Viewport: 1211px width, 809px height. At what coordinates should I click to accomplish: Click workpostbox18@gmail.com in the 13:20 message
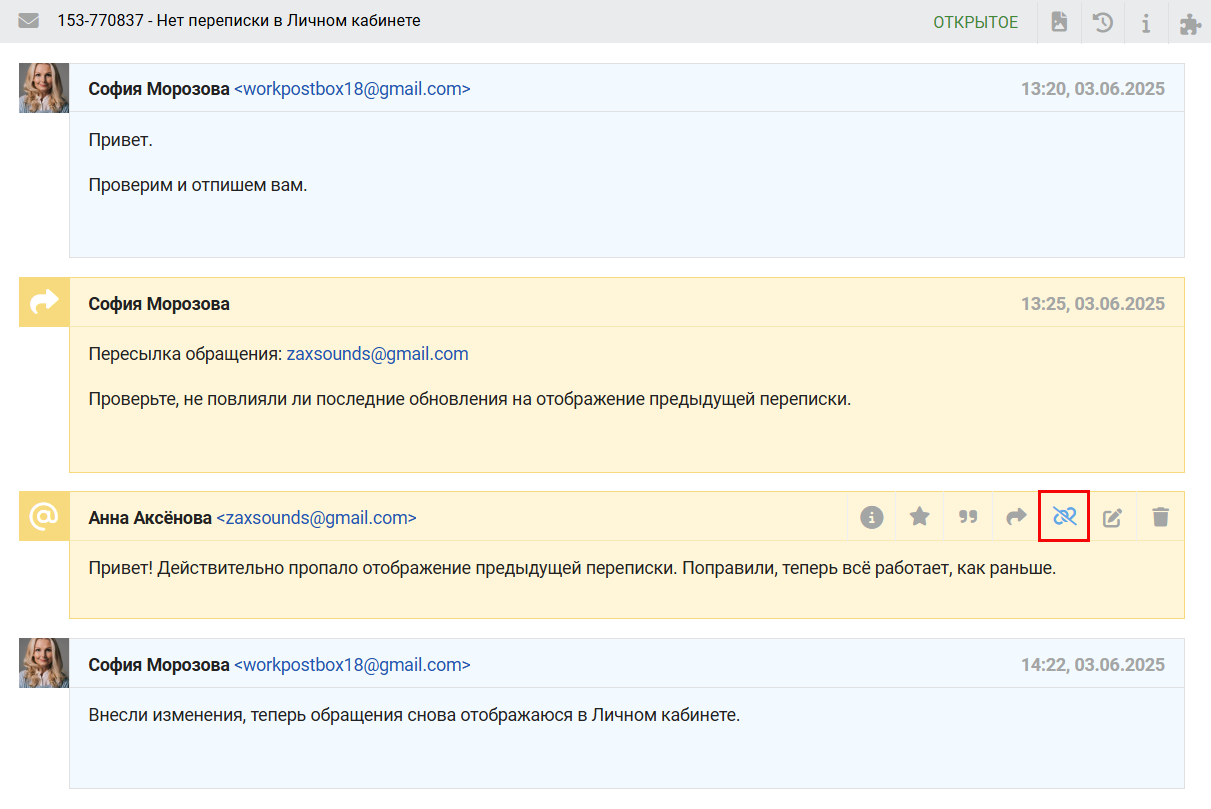click(x=352, y=89)
